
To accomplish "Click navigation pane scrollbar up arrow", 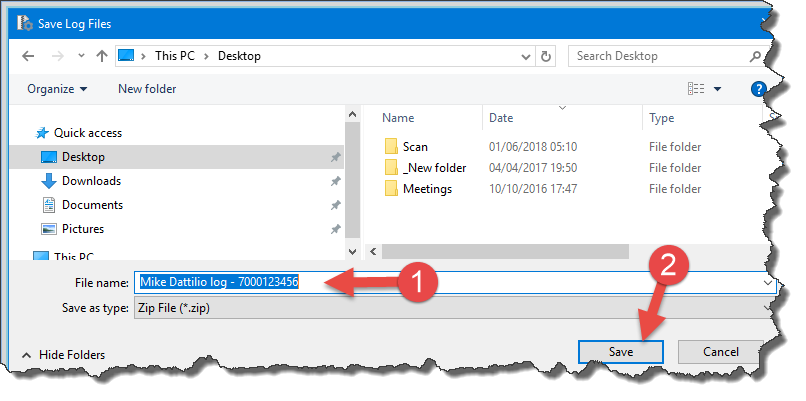I will tap(352, 114).
